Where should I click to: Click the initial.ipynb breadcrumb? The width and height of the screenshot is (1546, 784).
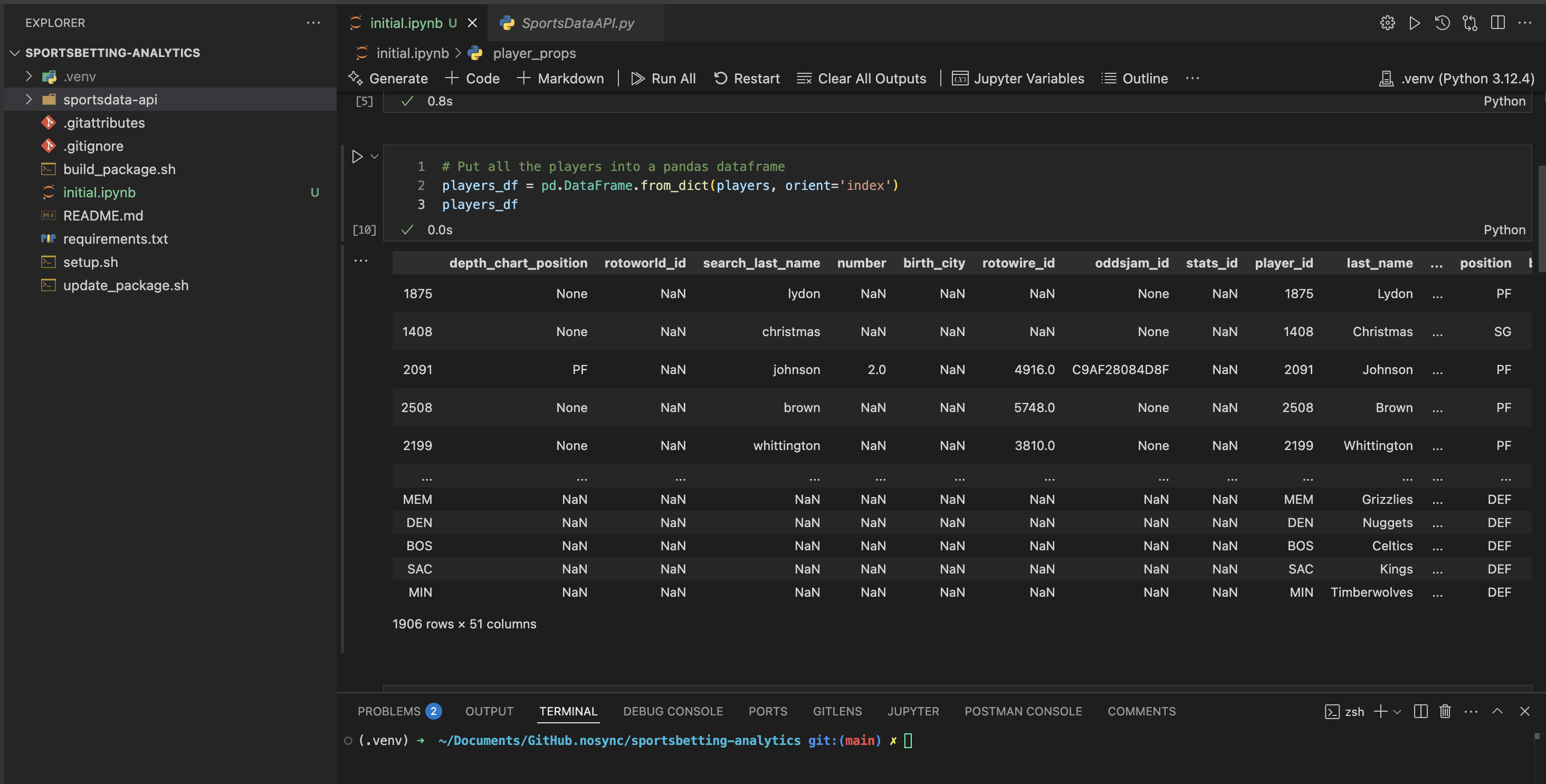coord(412,53)
